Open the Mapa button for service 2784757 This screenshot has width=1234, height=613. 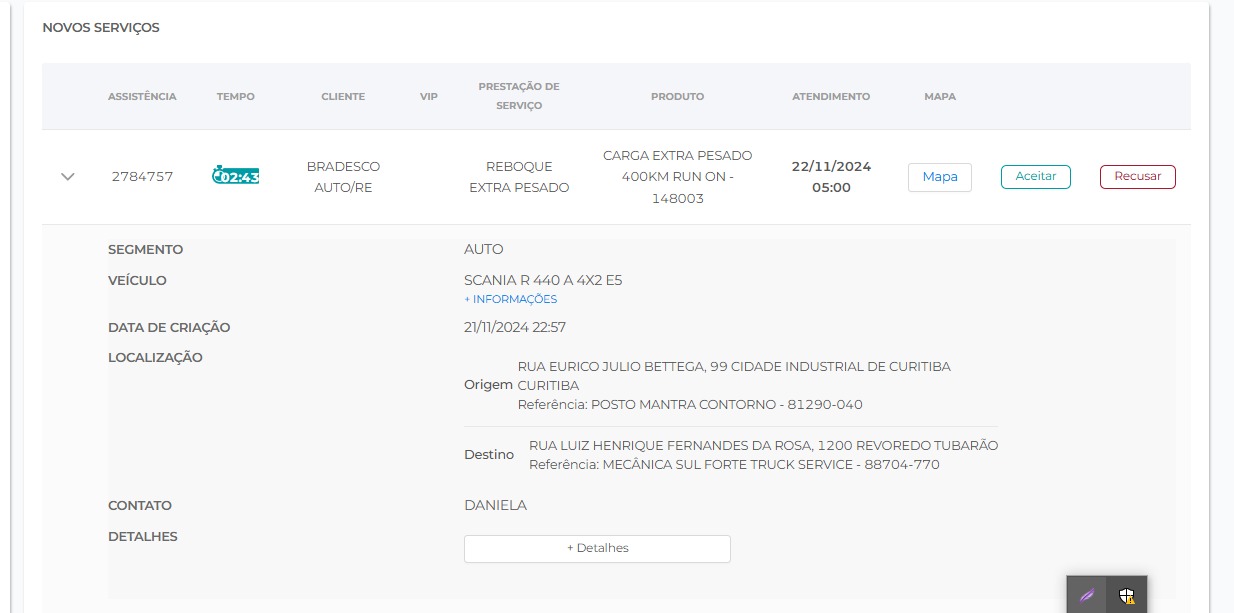940,177
